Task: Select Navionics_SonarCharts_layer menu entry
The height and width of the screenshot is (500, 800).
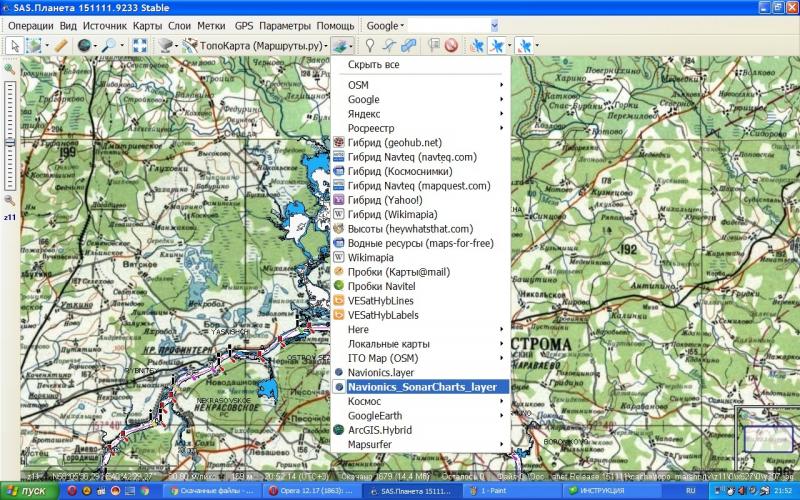Action: coord(422,386)
